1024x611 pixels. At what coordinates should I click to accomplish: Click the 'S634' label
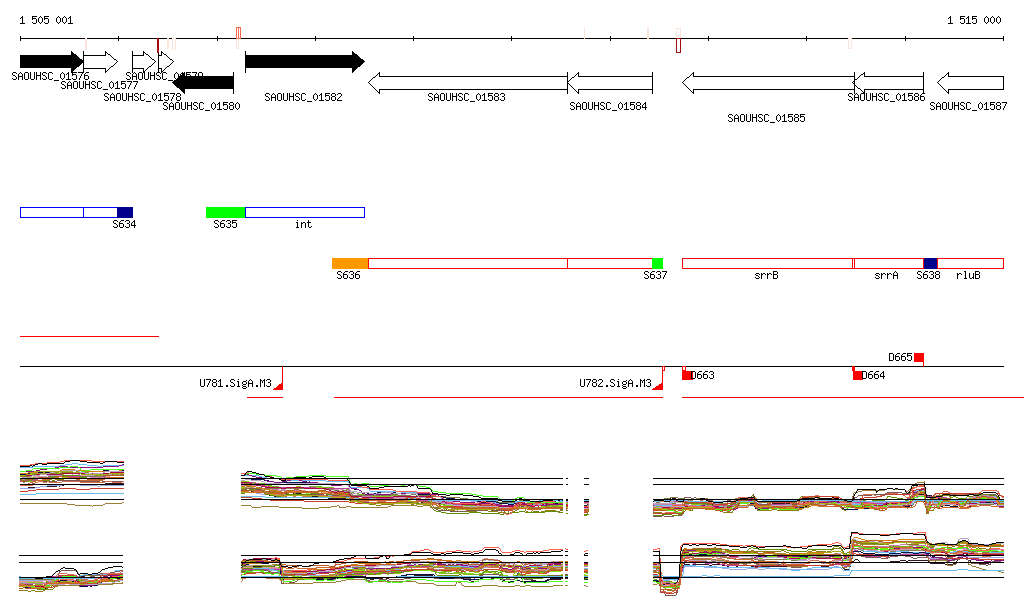124,225
